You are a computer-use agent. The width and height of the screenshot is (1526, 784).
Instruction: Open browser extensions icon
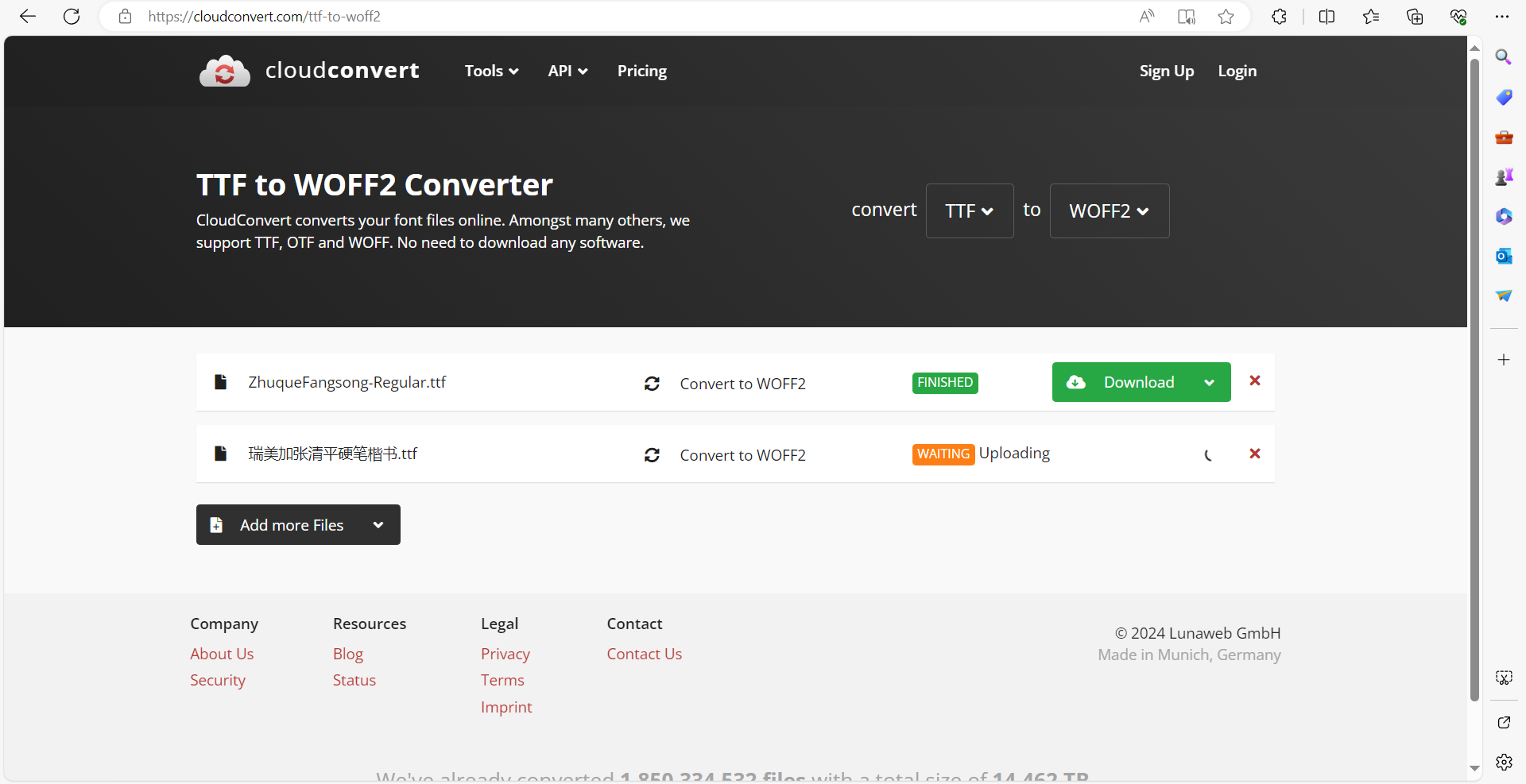click(1279, 17)
